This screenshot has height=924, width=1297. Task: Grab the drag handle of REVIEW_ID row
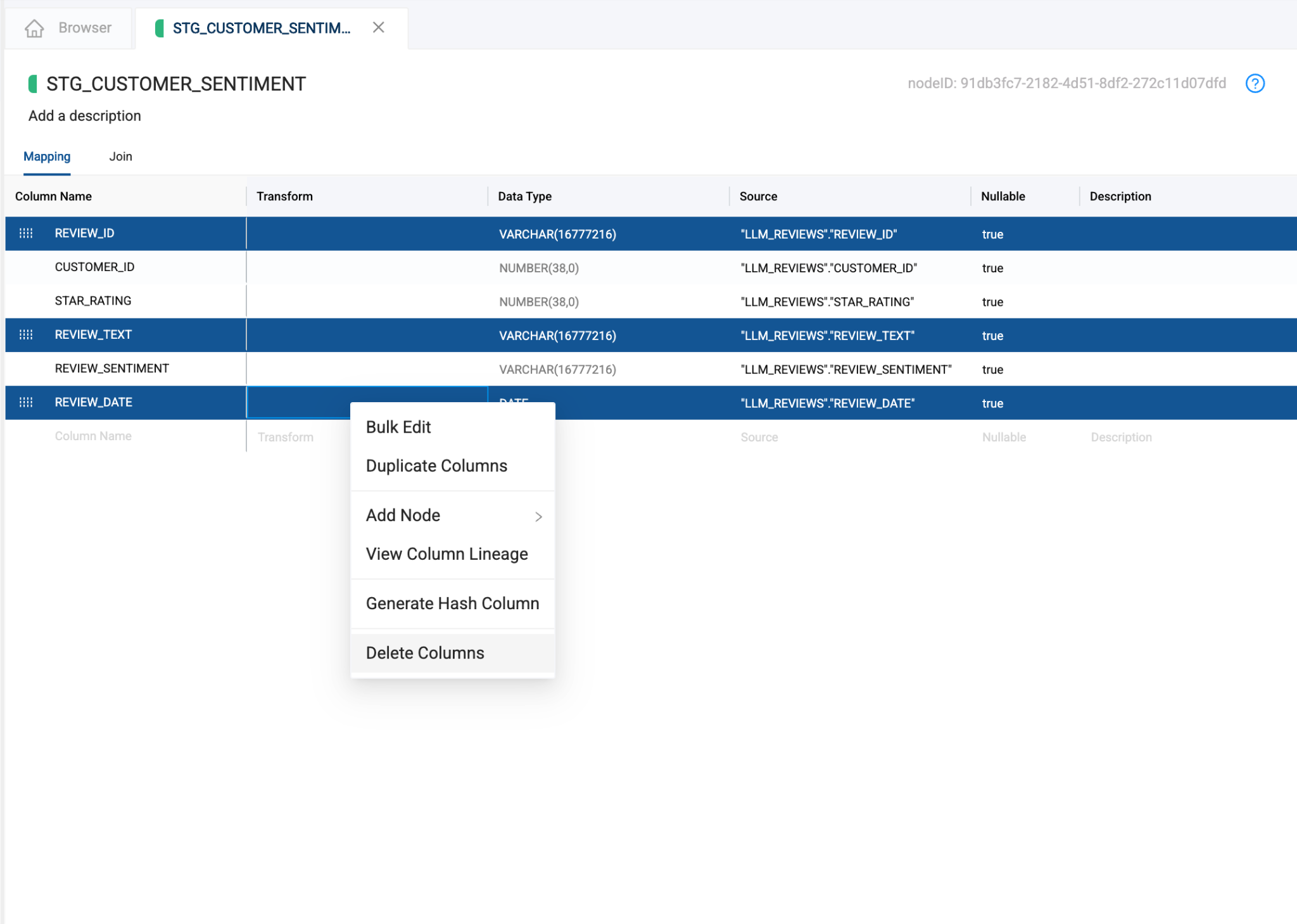tap(26, 234)
